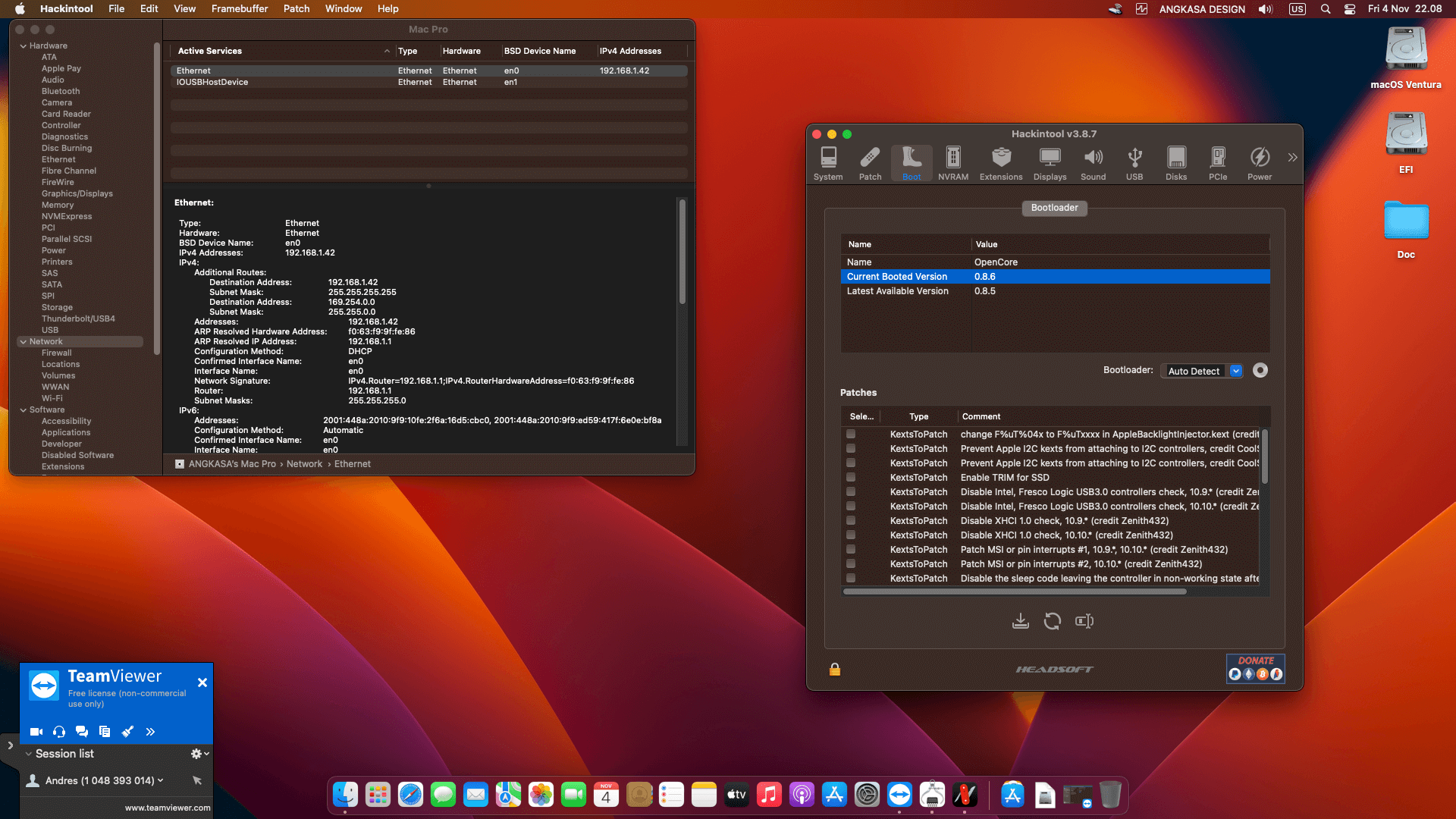This screenshot has height=819, width=1456.
Task: Open the Patch tool in Hackintool
Action: [870, 163]
